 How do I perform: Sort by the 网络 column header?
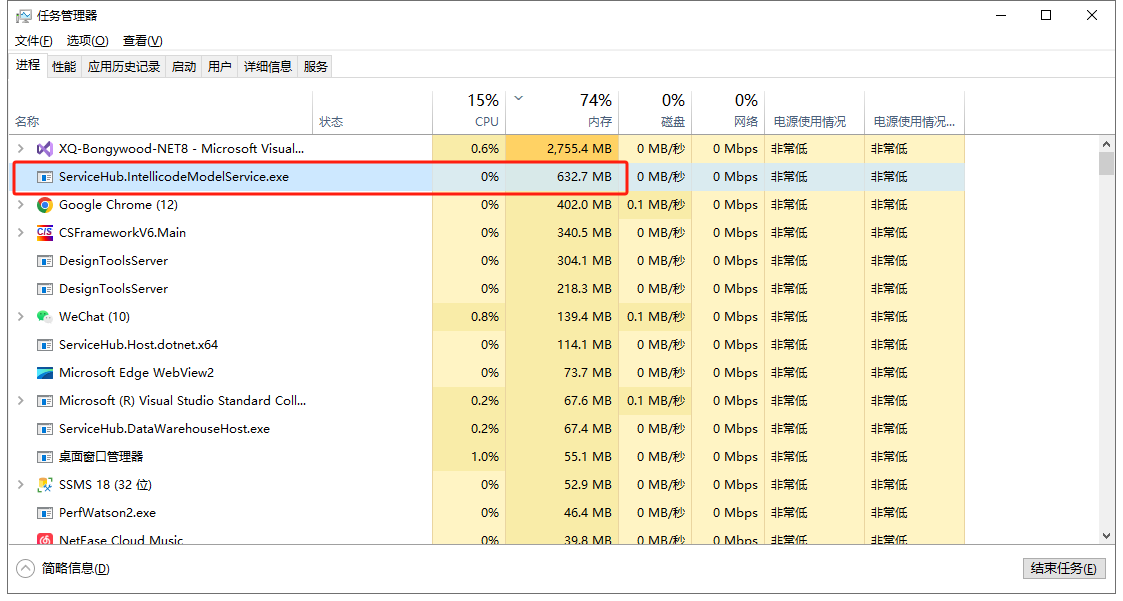point(728,112)
